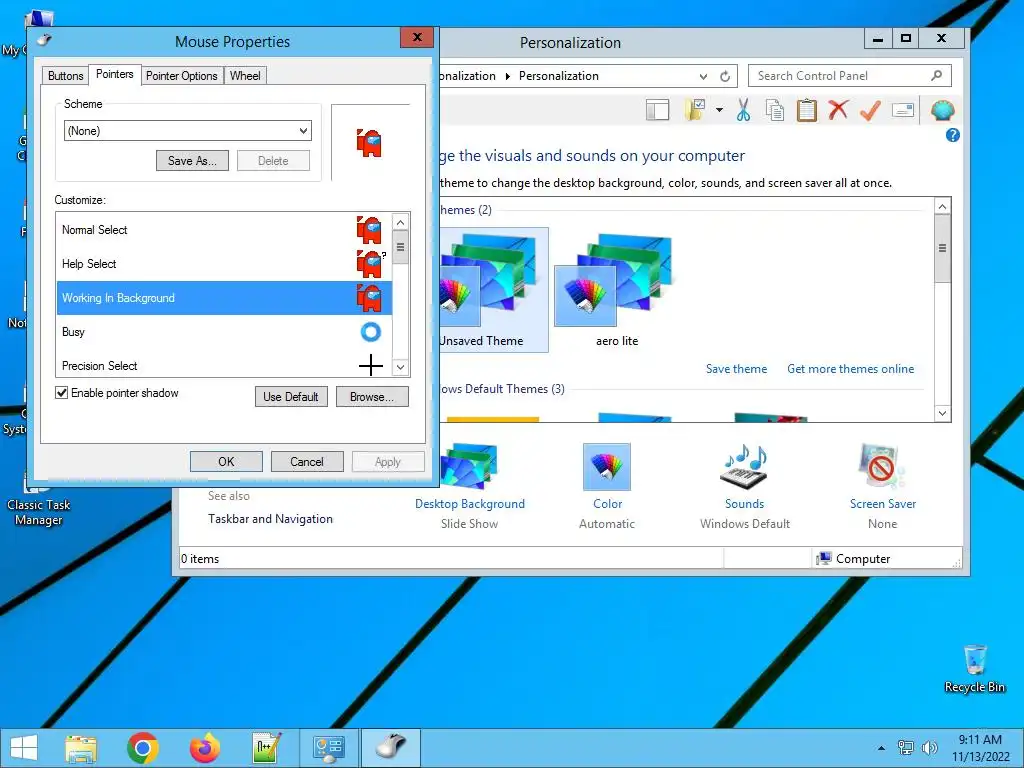This screenshot has width=1024, height=768.
Task: Click the Rename icon in Personalization toolbar
Action: 903,110
